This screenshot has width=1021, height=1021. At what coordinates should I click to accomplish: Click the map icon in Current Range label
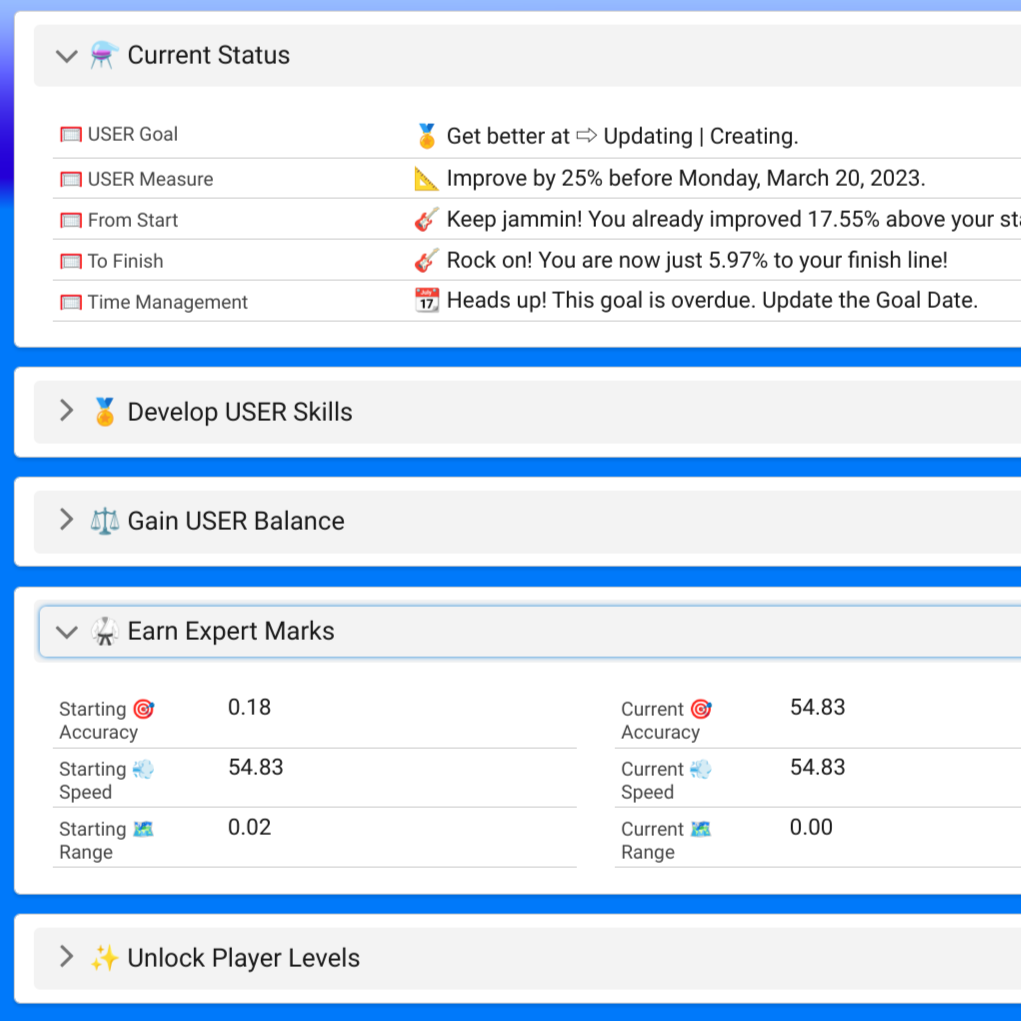click(701, 829)
